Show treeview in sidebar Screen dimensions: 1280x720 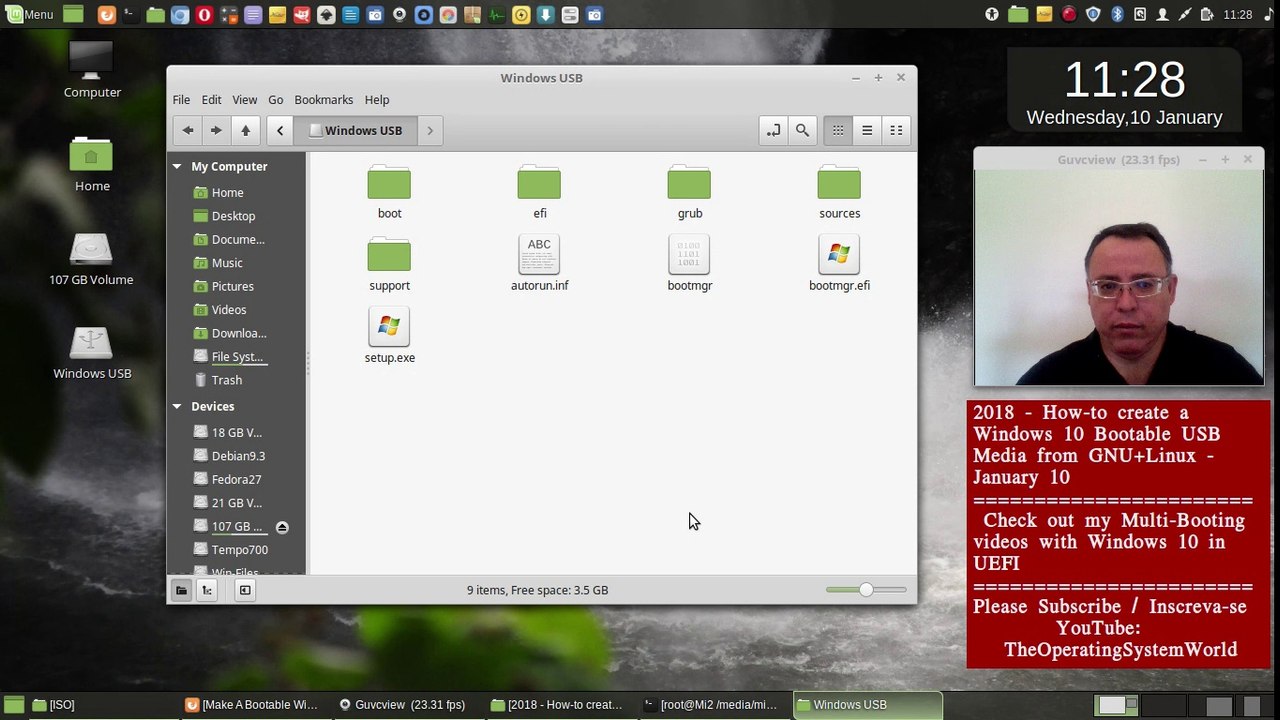click(207, 590)
